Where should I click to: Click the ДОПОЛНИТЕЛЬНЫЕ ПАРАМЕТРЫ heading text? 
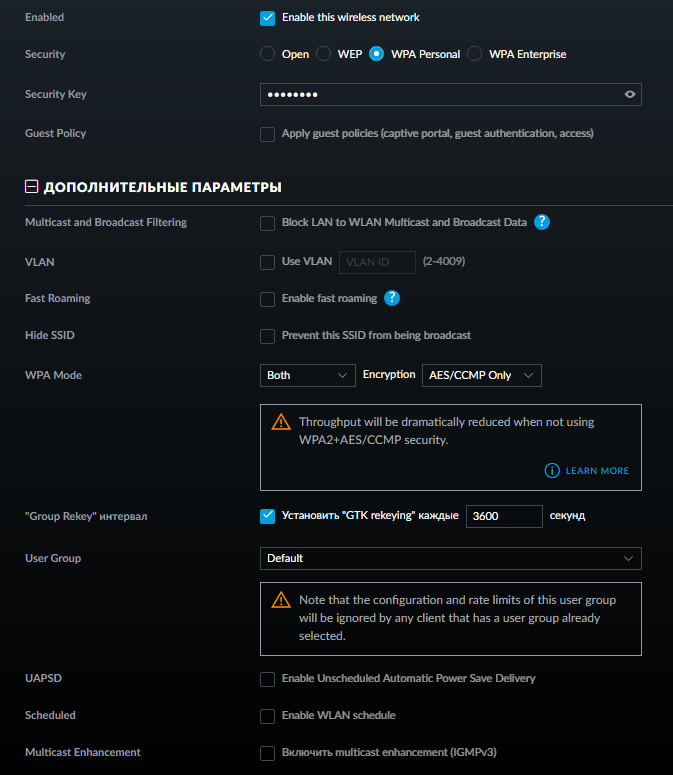[x=163, y=187]
